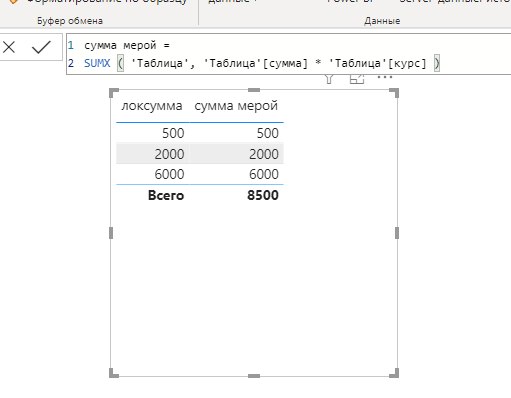
Task: Open the visual's more options ellipsis
Action: (385, 77)
